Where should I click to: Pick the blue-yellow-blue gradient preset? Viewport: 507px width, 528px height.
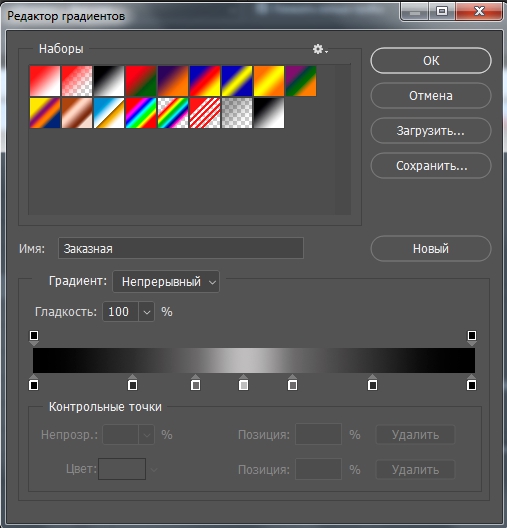pyautogui.click(x=237, y=81)
